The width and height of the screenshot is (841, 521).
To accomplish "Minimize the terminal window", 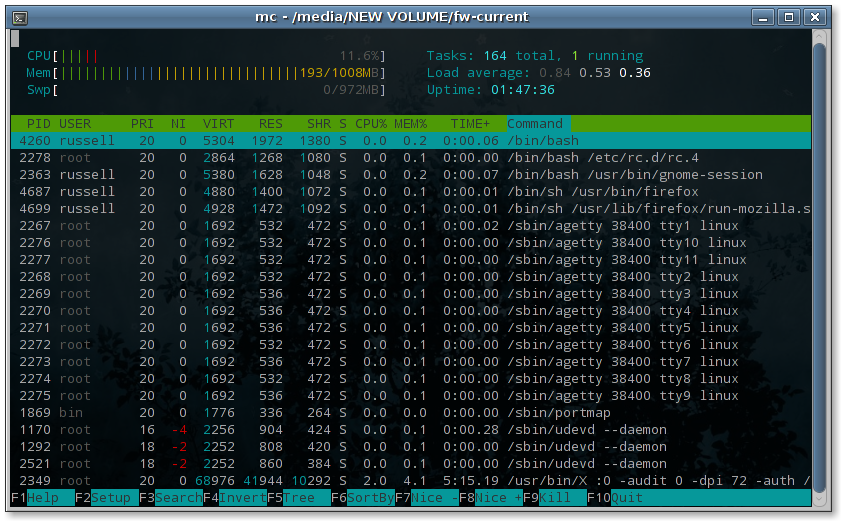I will point(763,17).
